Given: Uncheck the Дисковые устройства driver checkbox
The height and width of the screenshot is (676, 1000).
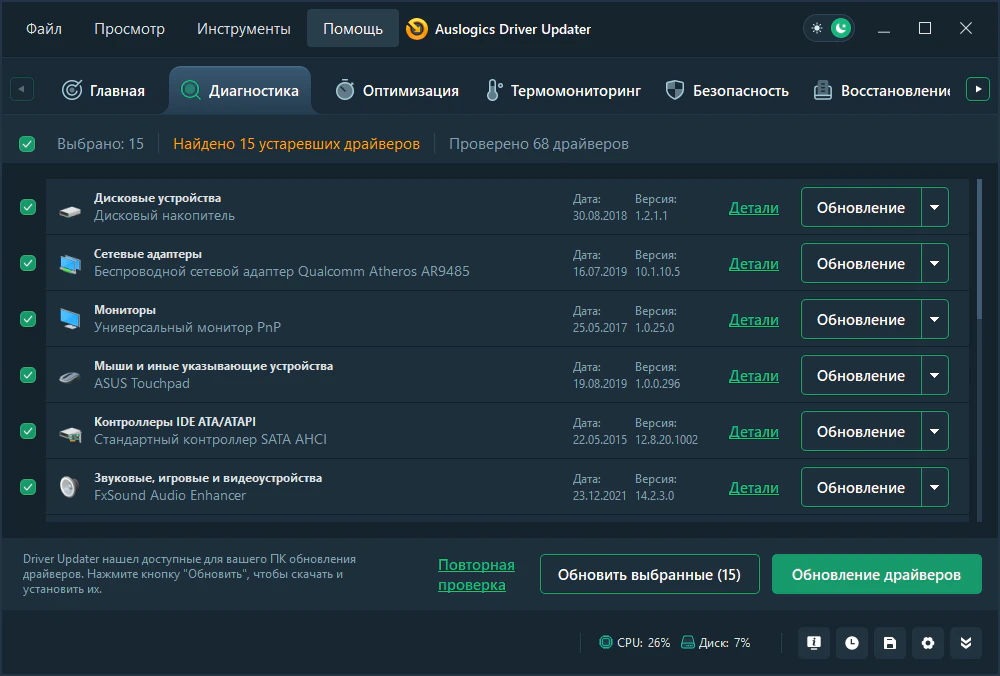Looking at the screenshot, I should (x=28, y=207).
